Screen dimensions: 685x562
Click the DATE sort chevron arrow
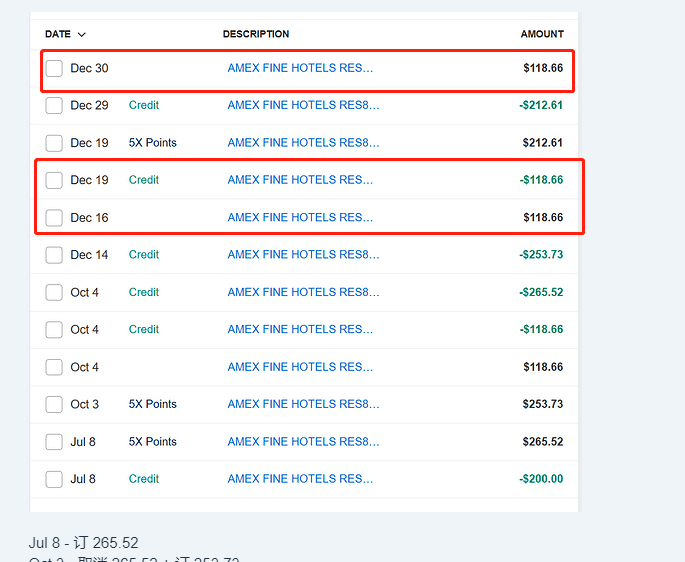[x=82, y=35]
